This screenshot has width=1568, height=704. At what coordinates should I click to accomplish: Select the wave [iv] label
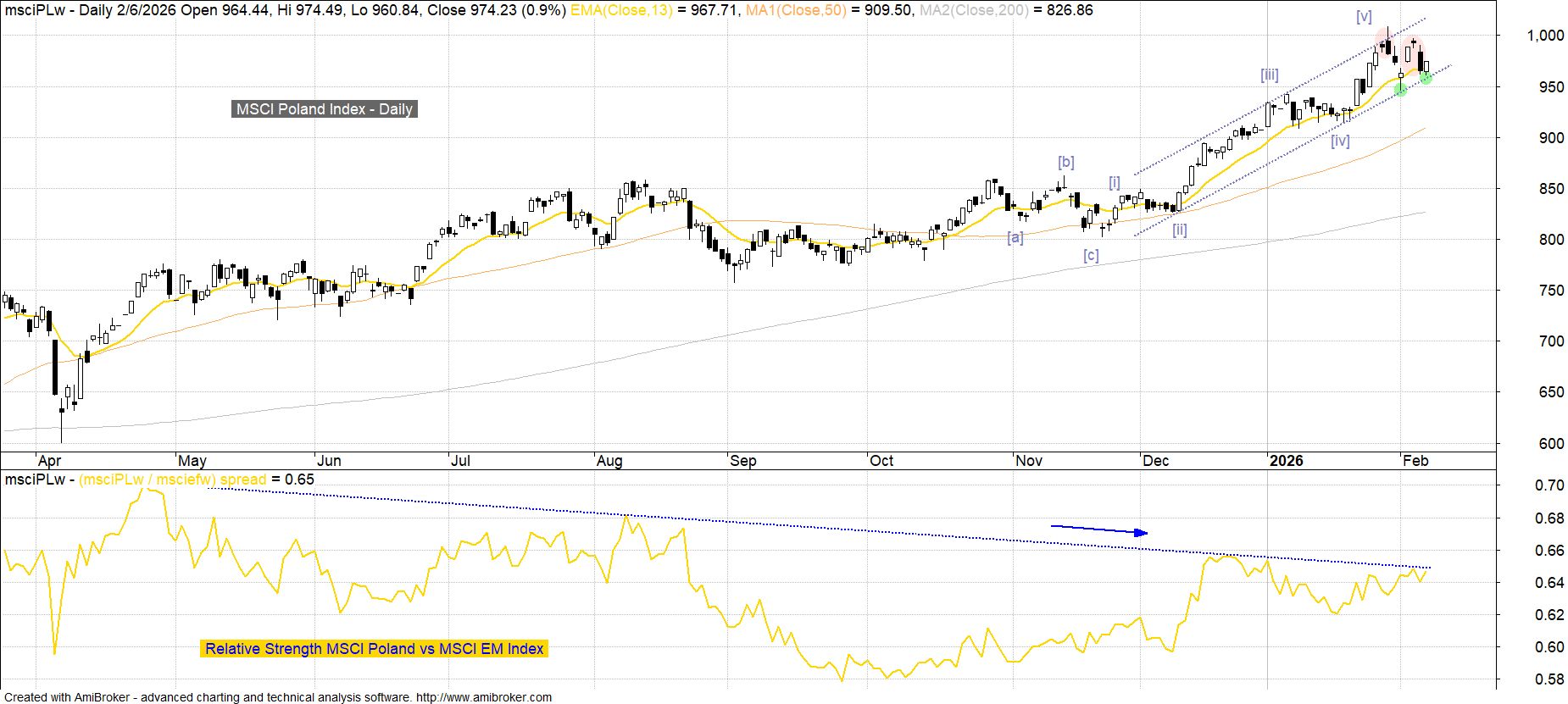tap(1339, 141)
